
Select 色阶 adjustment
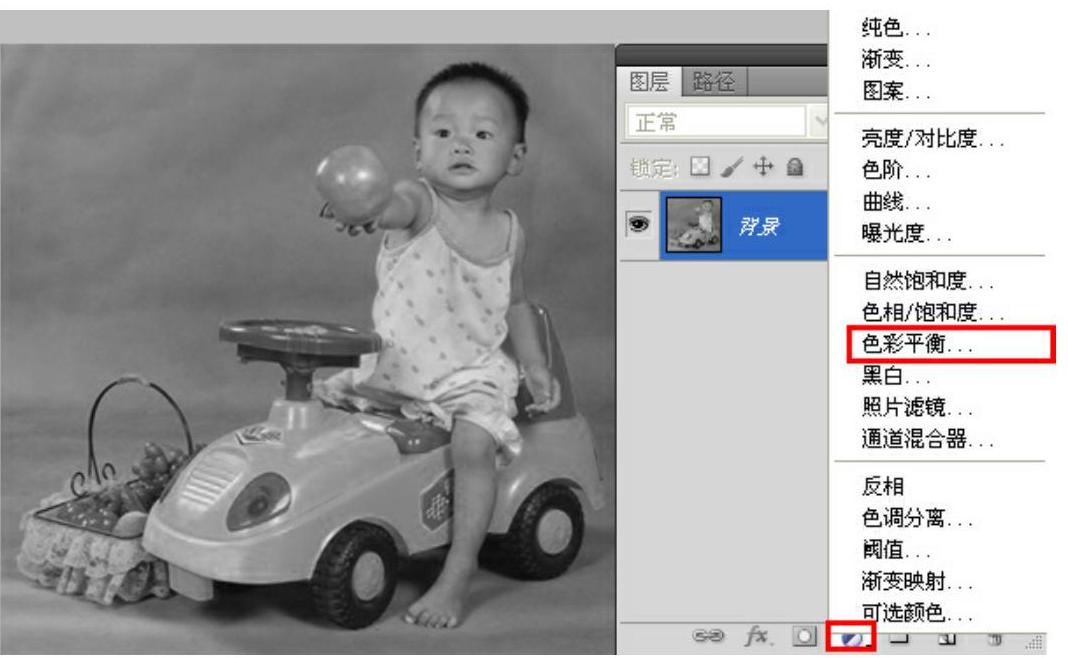click(895, 170)
